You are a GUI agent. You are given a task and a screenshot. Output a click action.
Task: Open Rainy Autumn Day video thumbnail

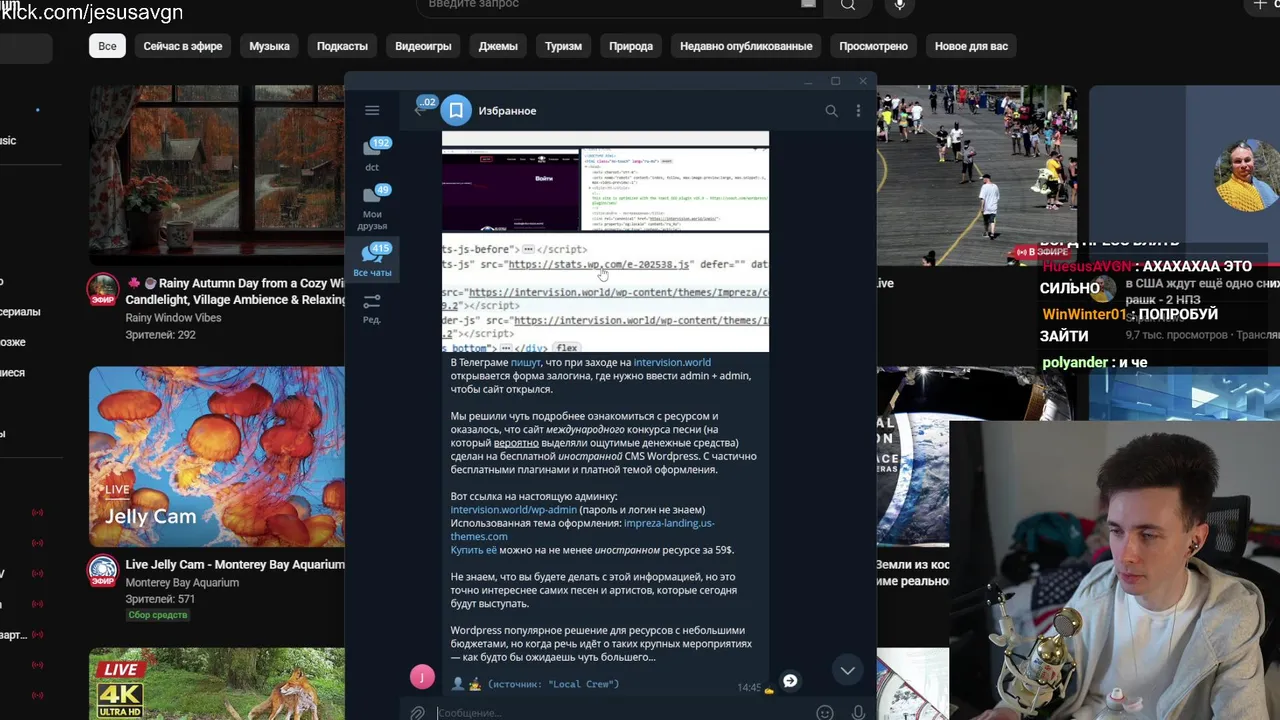point(217,175)
